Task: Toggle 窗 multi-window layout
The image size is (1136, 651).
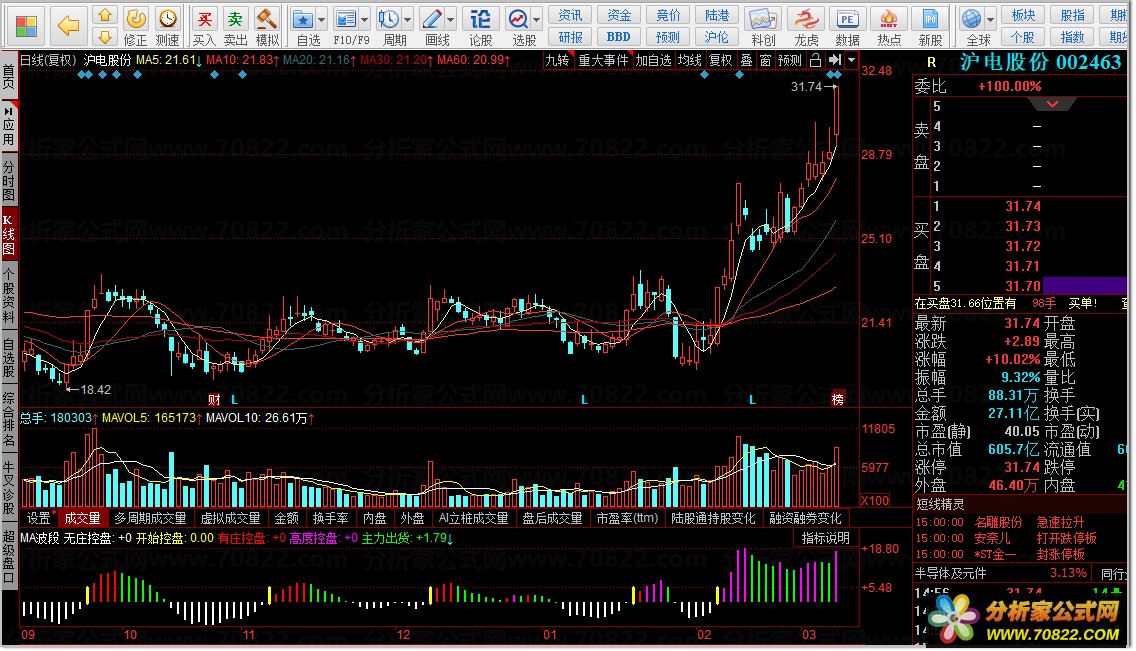Action: [765, 60]
